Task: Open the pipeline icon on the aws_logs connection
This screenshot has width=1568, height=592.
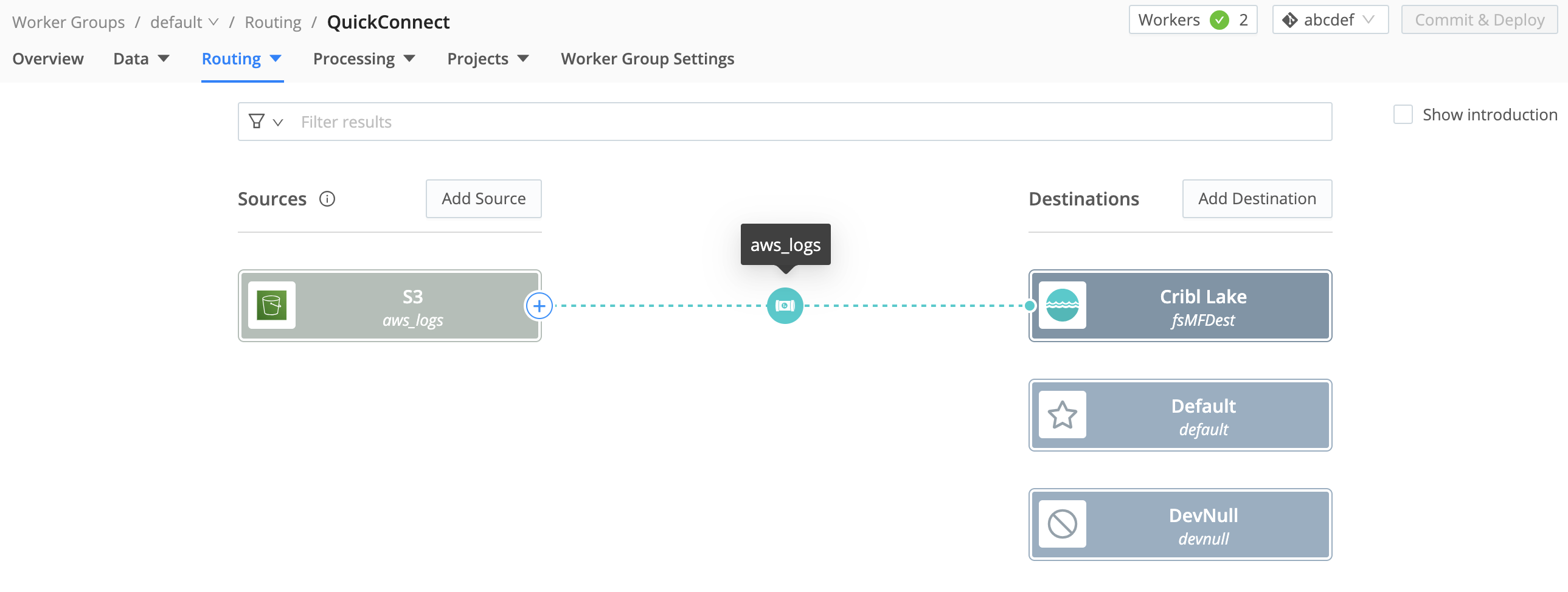Action: point(785,306)
